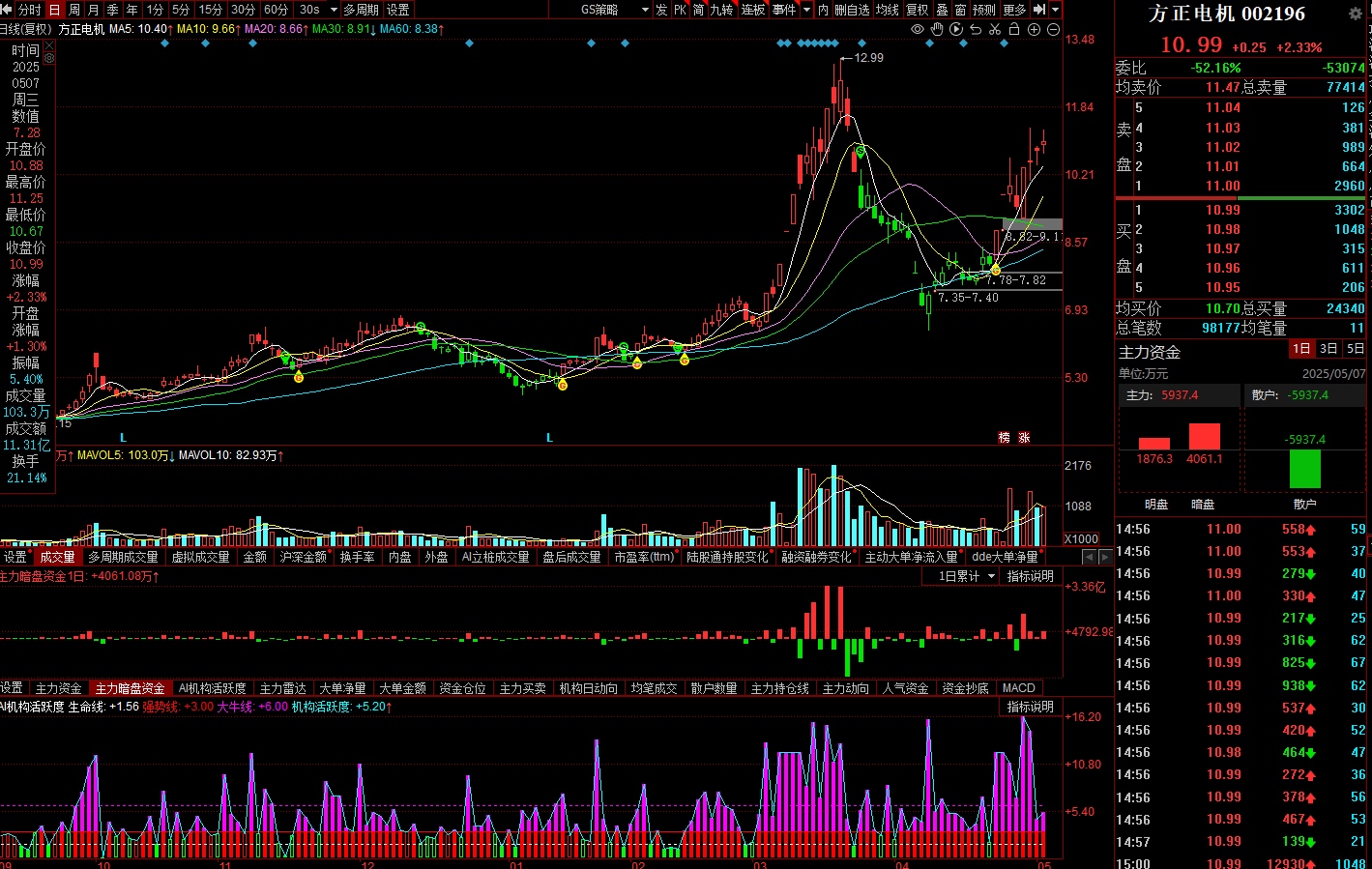Image resolution: width=1372 pixels, height=869 pixels.
Task: Select the 1日 main capital period
Action: (x=1301, y=349)
